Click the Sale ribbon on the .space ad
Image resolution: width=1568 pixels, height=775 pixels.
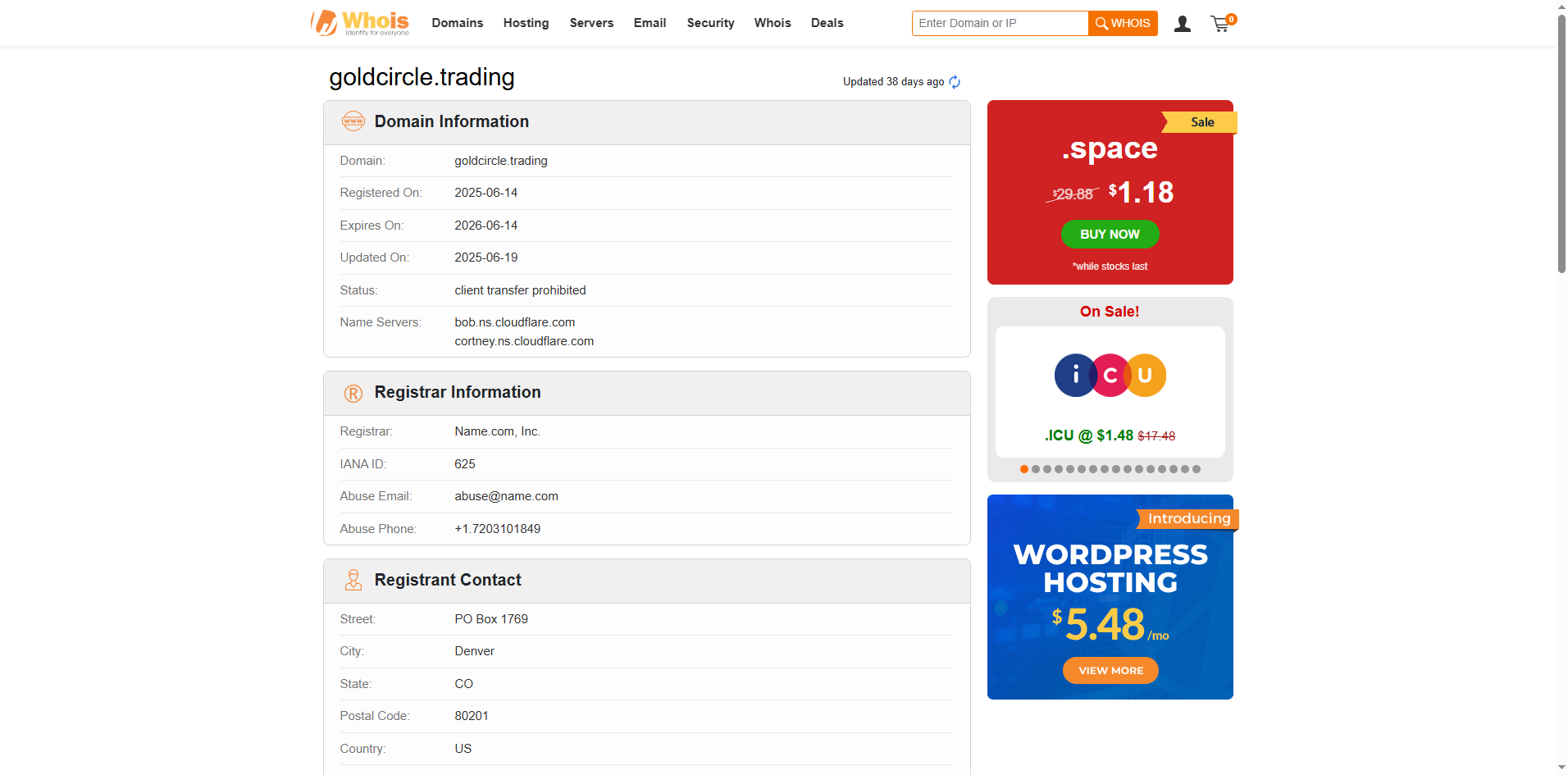pyautogui.click(x=1200, y=122)
